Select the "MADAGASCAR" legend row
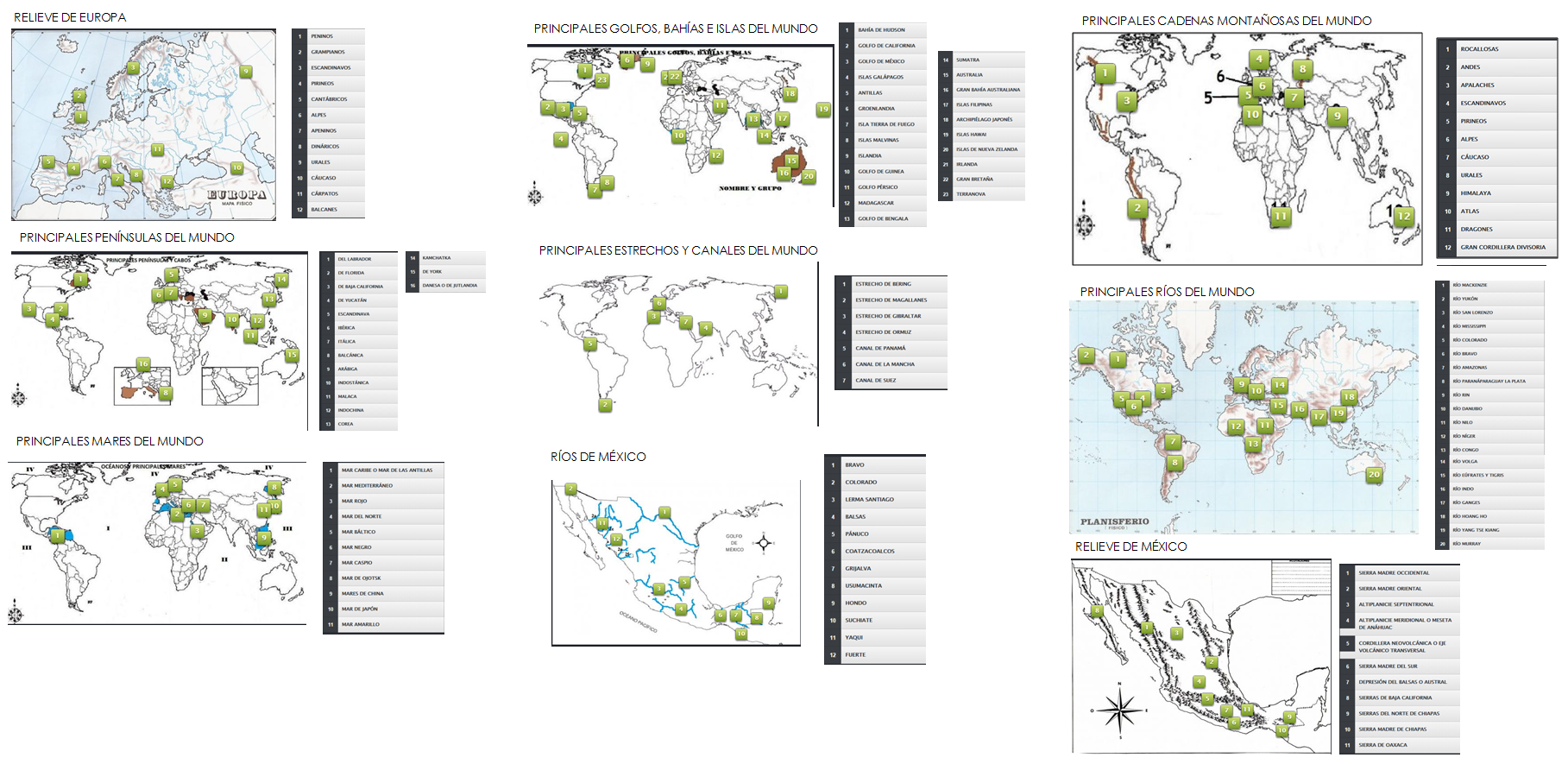1568x764 pixels. 883,203
